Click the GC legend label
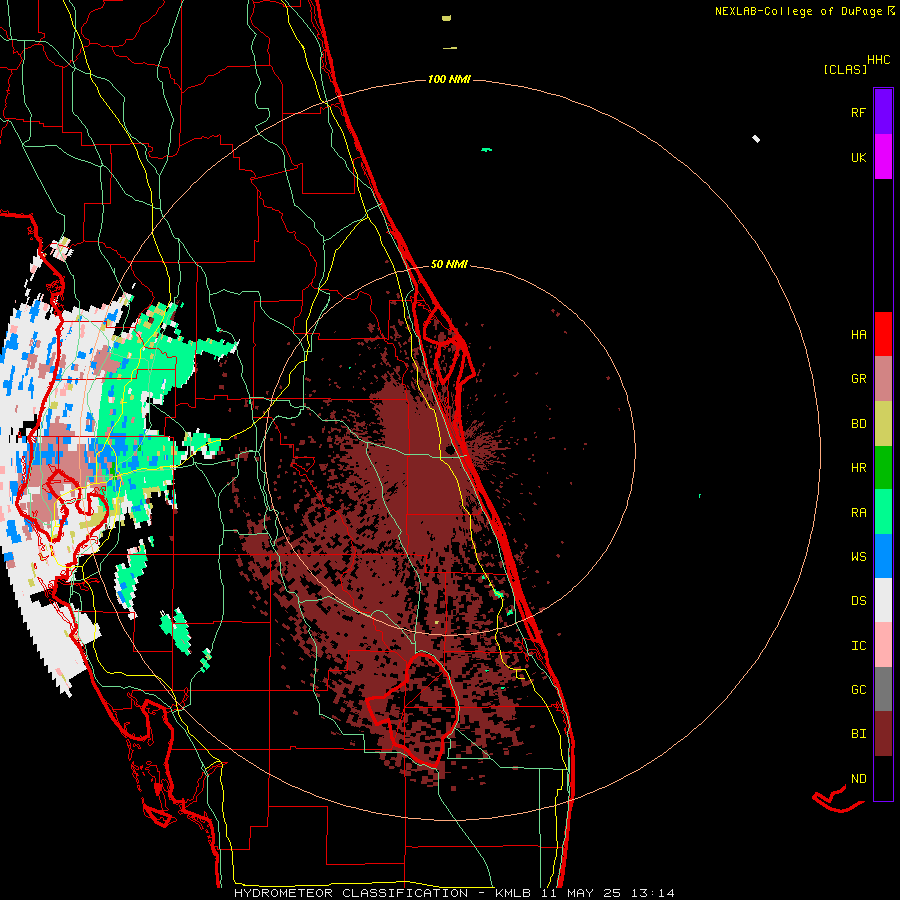Screen dimensions: 900x900 click(x=858, y=690)
